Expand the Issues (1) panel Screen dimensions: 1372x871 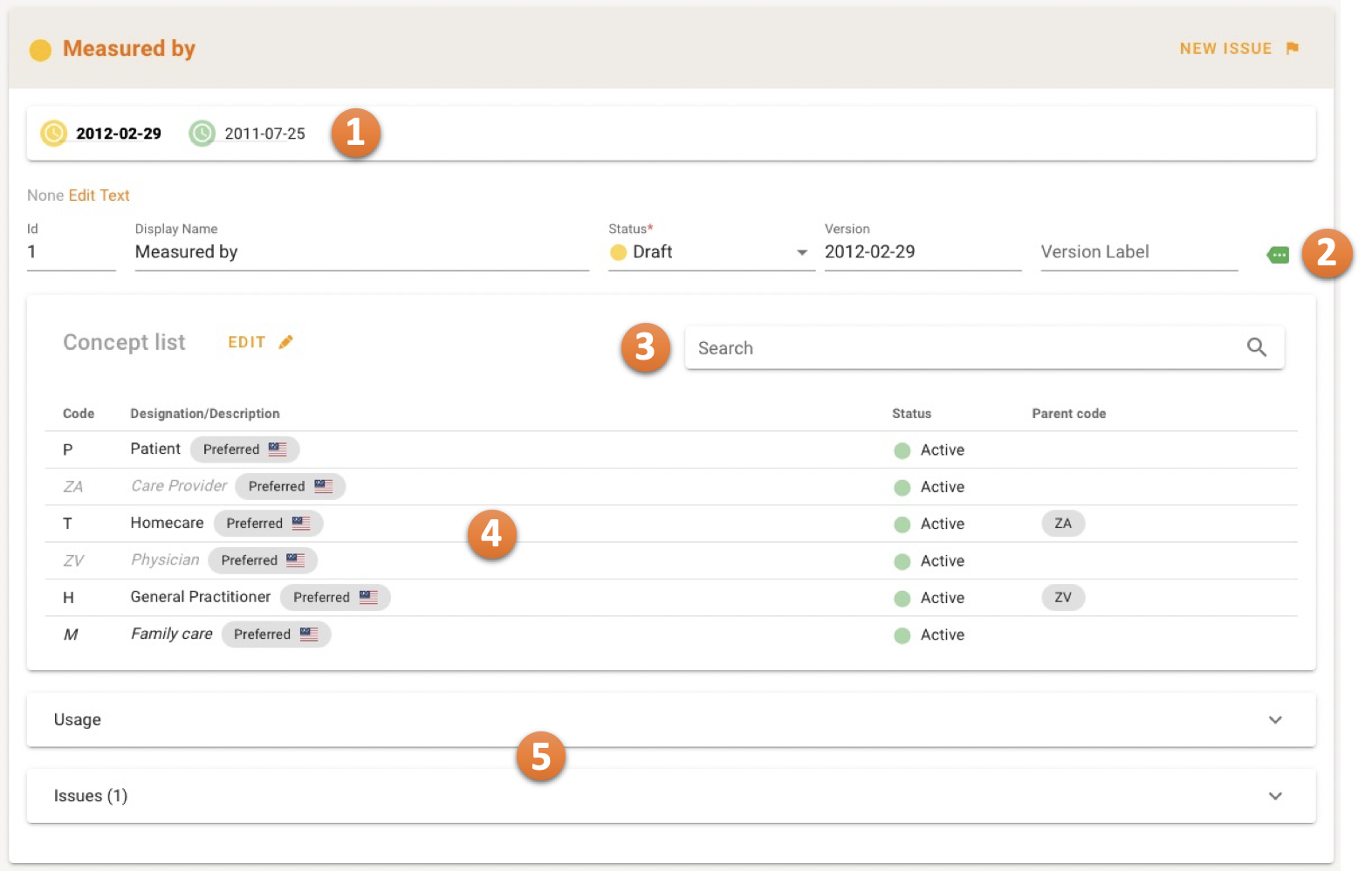pyautogui.click(x=1275, y=796)
